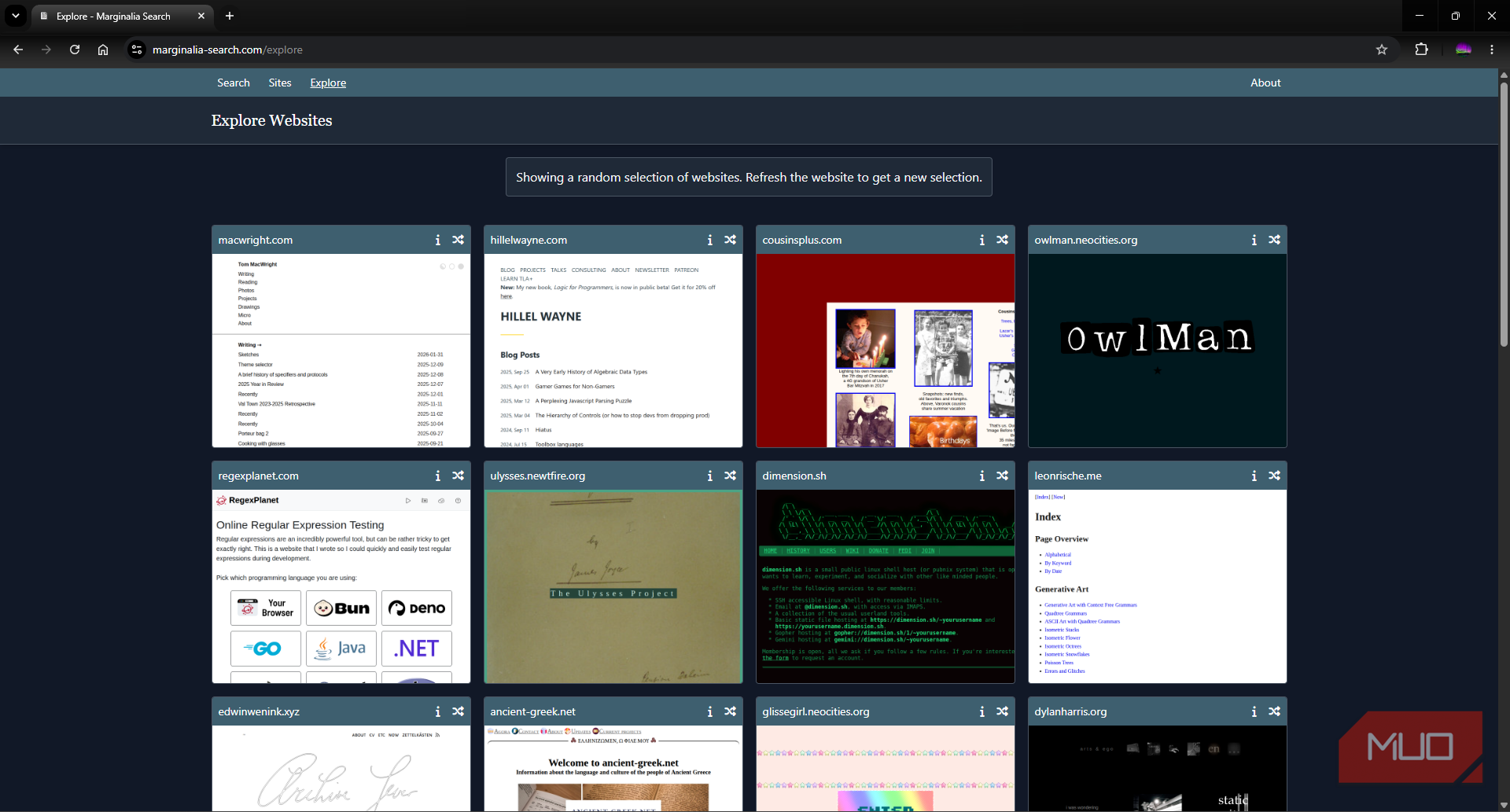1510x812 pixels.
Task: Click shuffle icon on owlman.neocities.org card
Action: coord(1275,240)
